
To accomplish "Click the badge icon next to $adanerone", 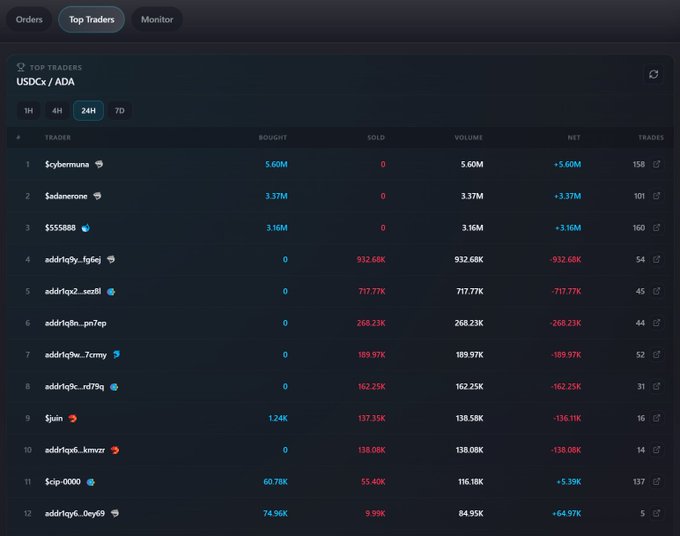I will 97,196.
